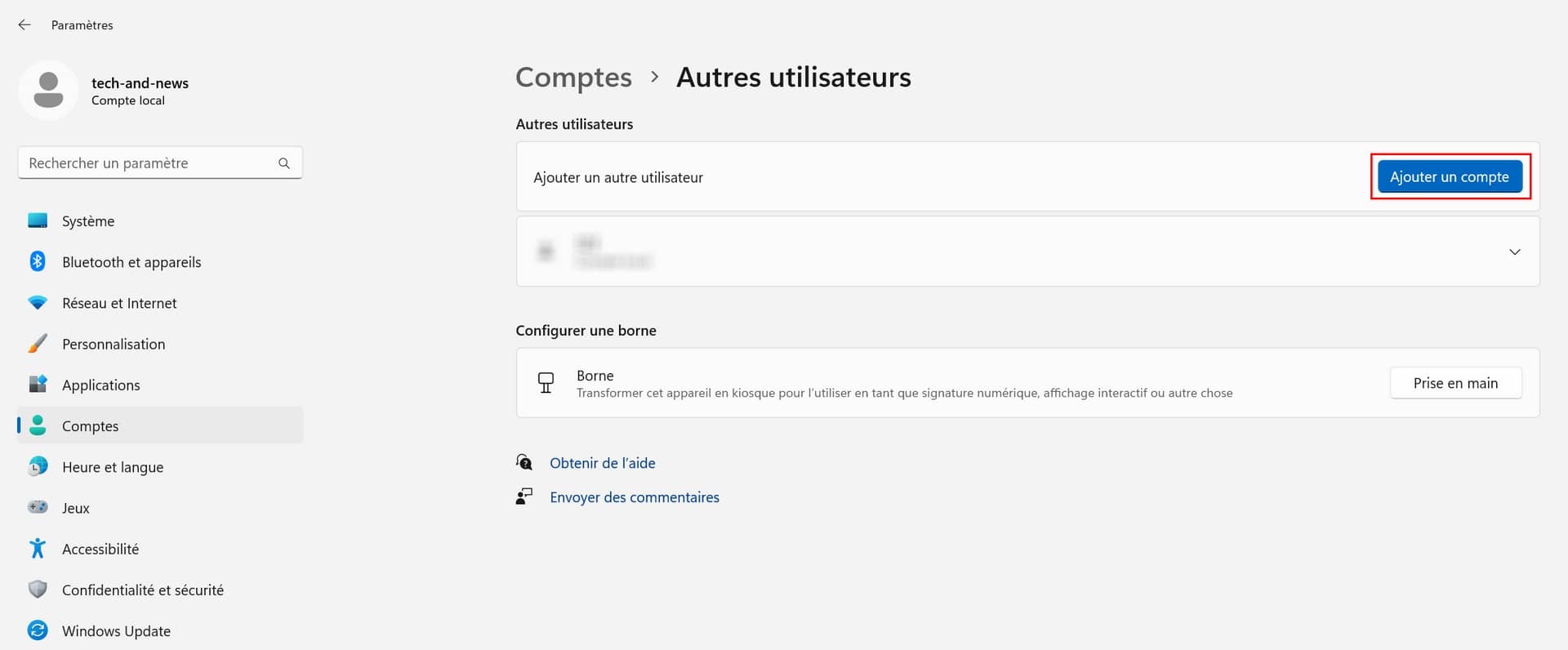Click the Personnalisation paintbrush icon
The height and width of the screenshot is (650, 1568).
[x=38, y=344]
